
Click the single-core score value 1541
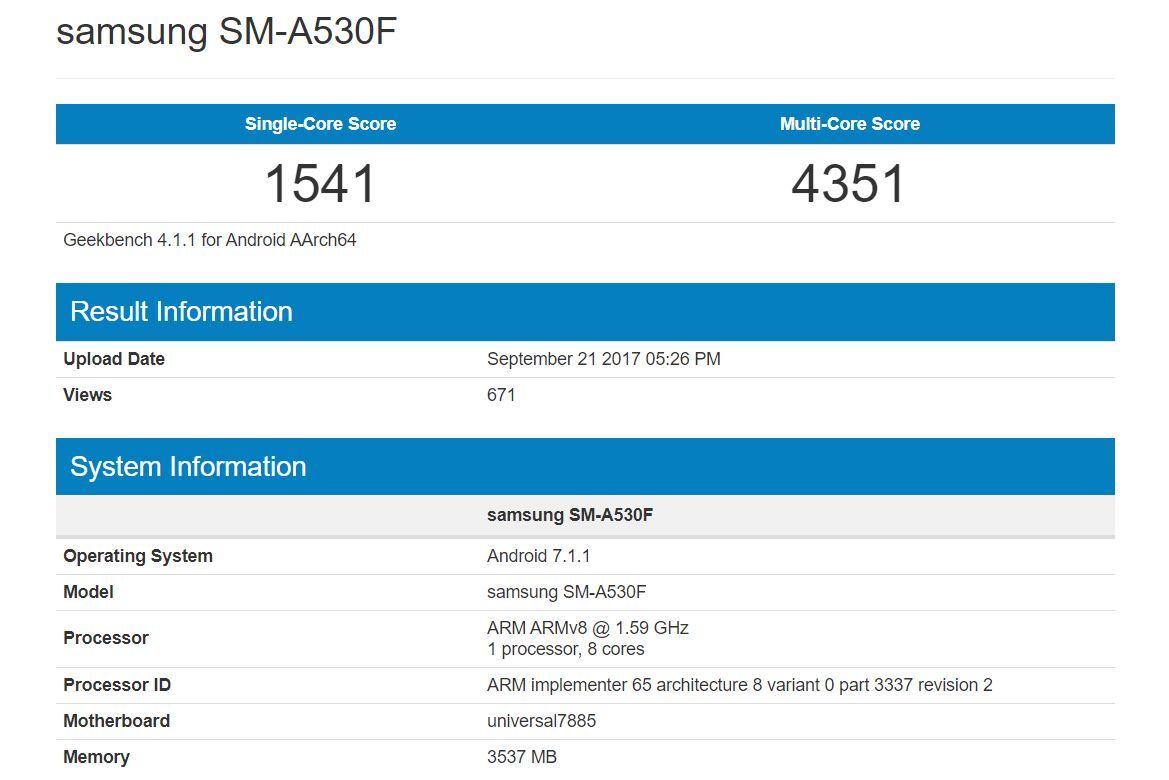click(x=320, y=183)
